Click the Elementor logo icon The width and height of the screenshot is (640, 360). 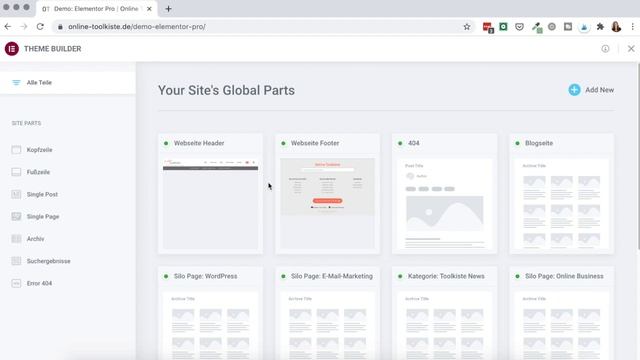[x=12, y=49]
